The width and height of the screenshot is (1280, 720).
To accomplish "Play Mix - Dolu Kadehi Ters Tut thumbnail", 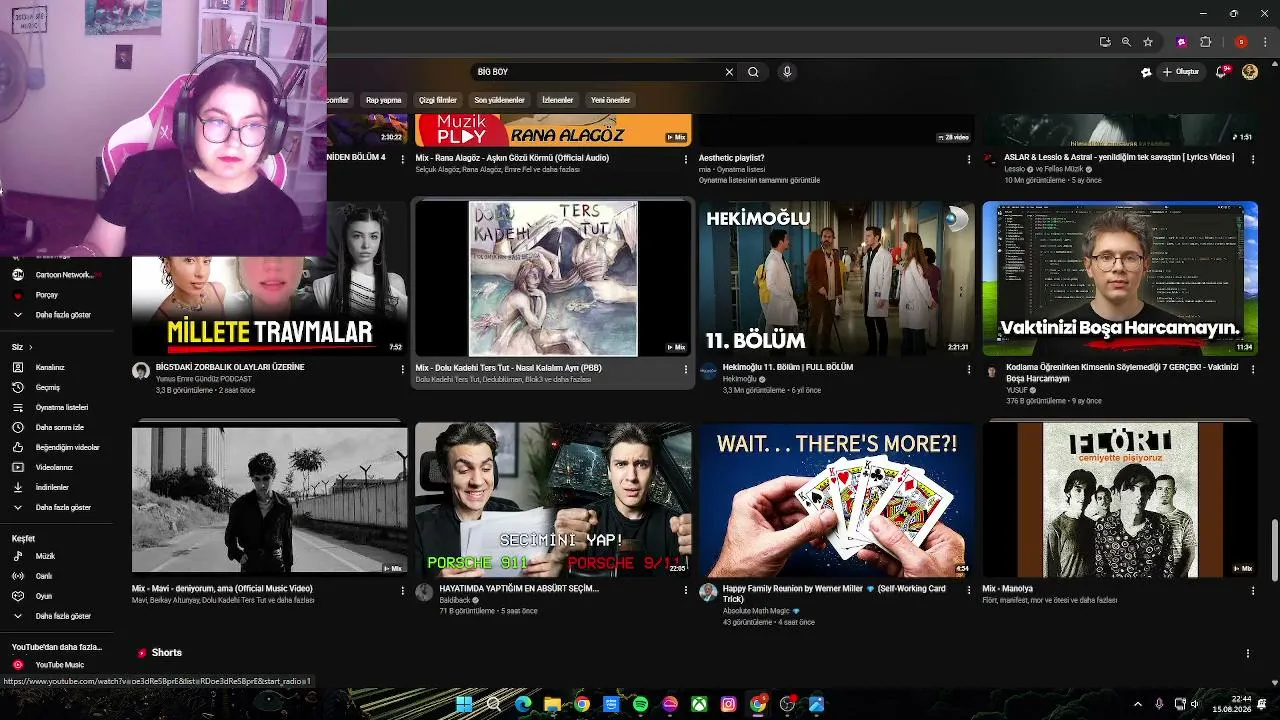I will coord(553,279).
